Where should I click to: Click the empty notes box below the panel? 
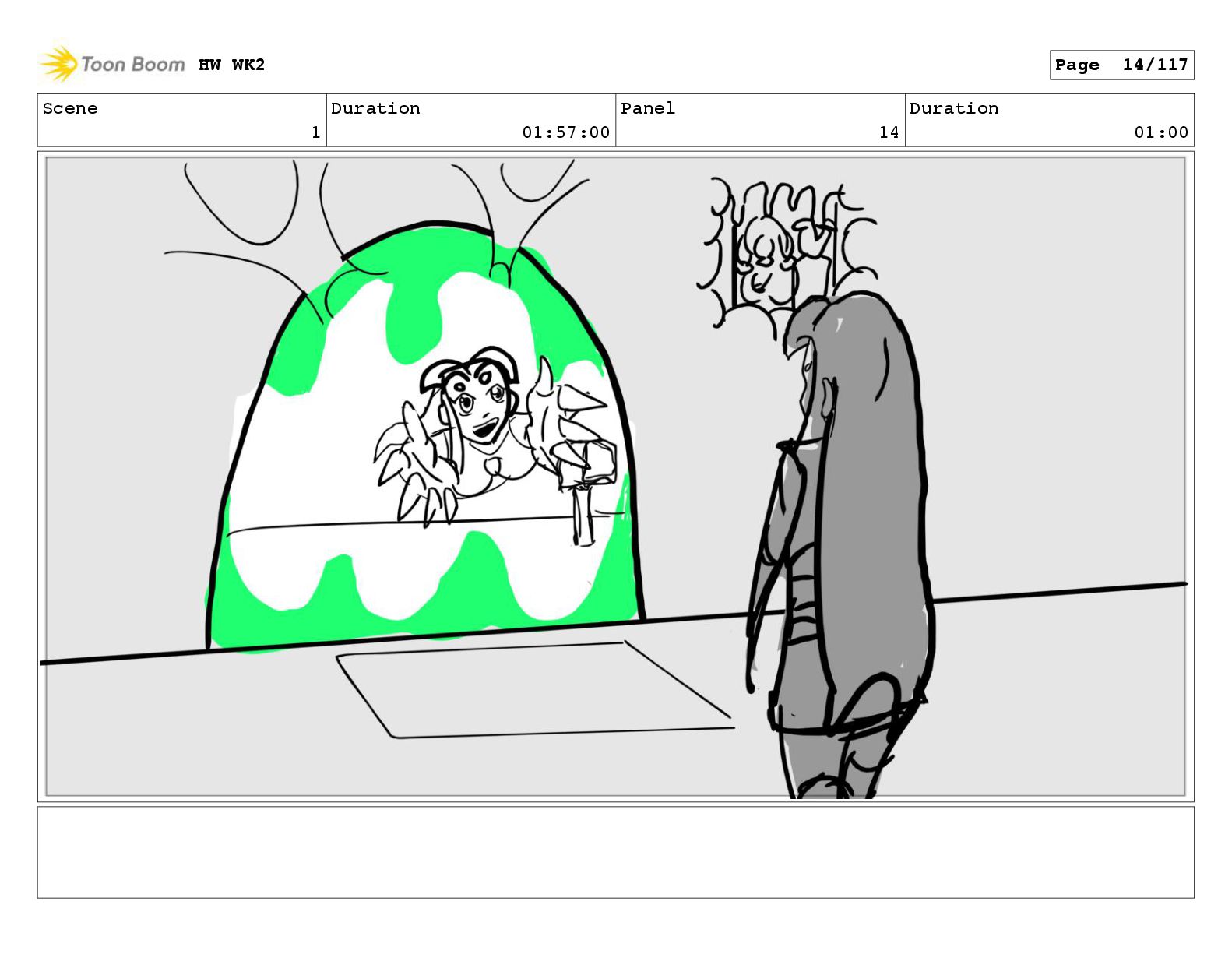tap(615, 852)
